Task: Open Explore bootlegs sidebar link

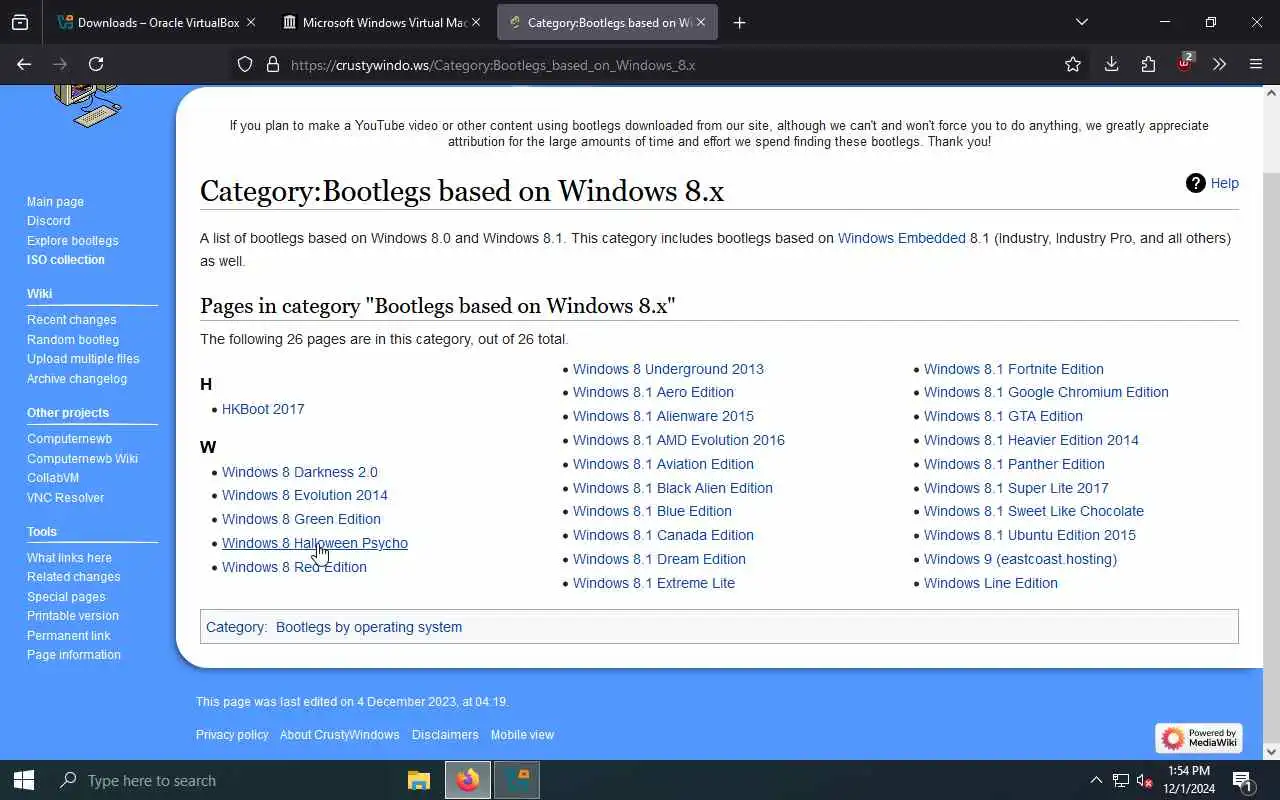Action: click(72, 240)
